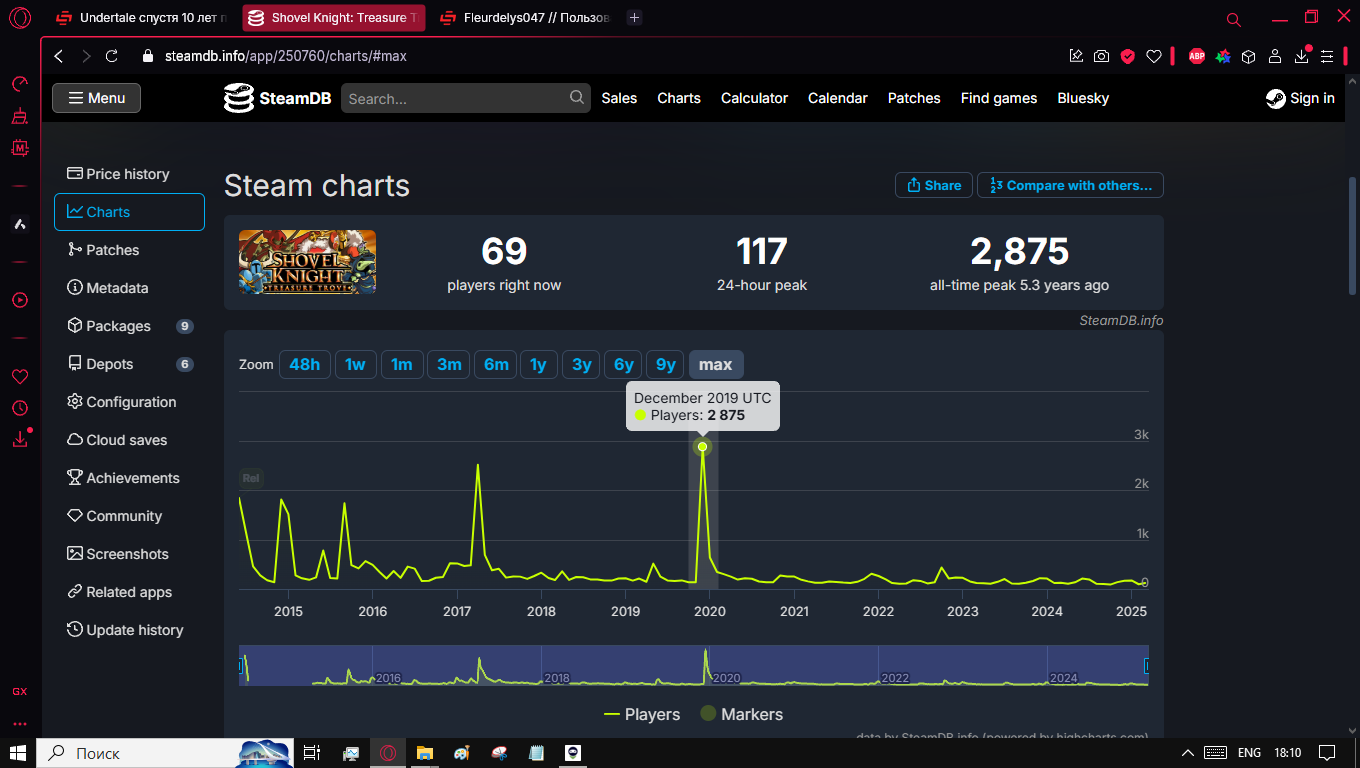Take a snapshot with the camera icon
This screenshot has width=1360, height=768.
click(1101, 56)
